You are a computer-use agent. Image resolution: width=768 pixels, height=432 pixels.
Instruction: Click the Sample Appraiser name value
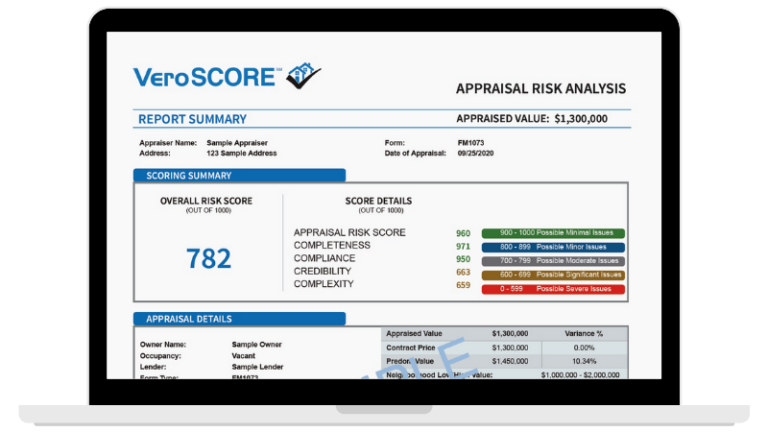pos(237,143)
